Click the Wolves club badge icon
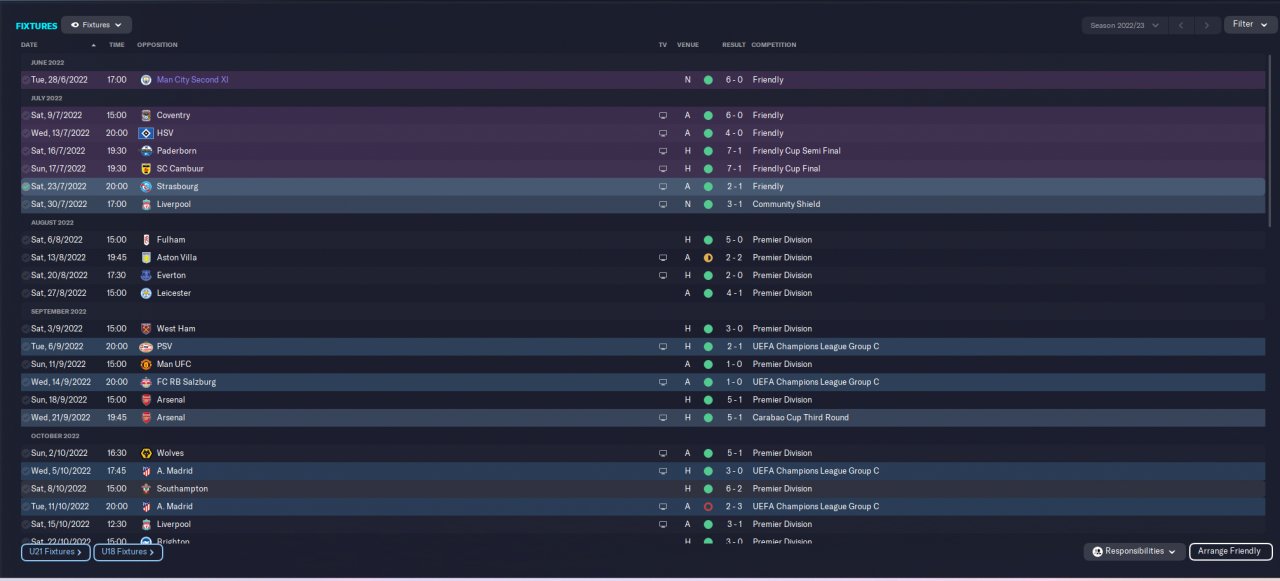This screenshot has height=581, width=1280. coord(146,453)
